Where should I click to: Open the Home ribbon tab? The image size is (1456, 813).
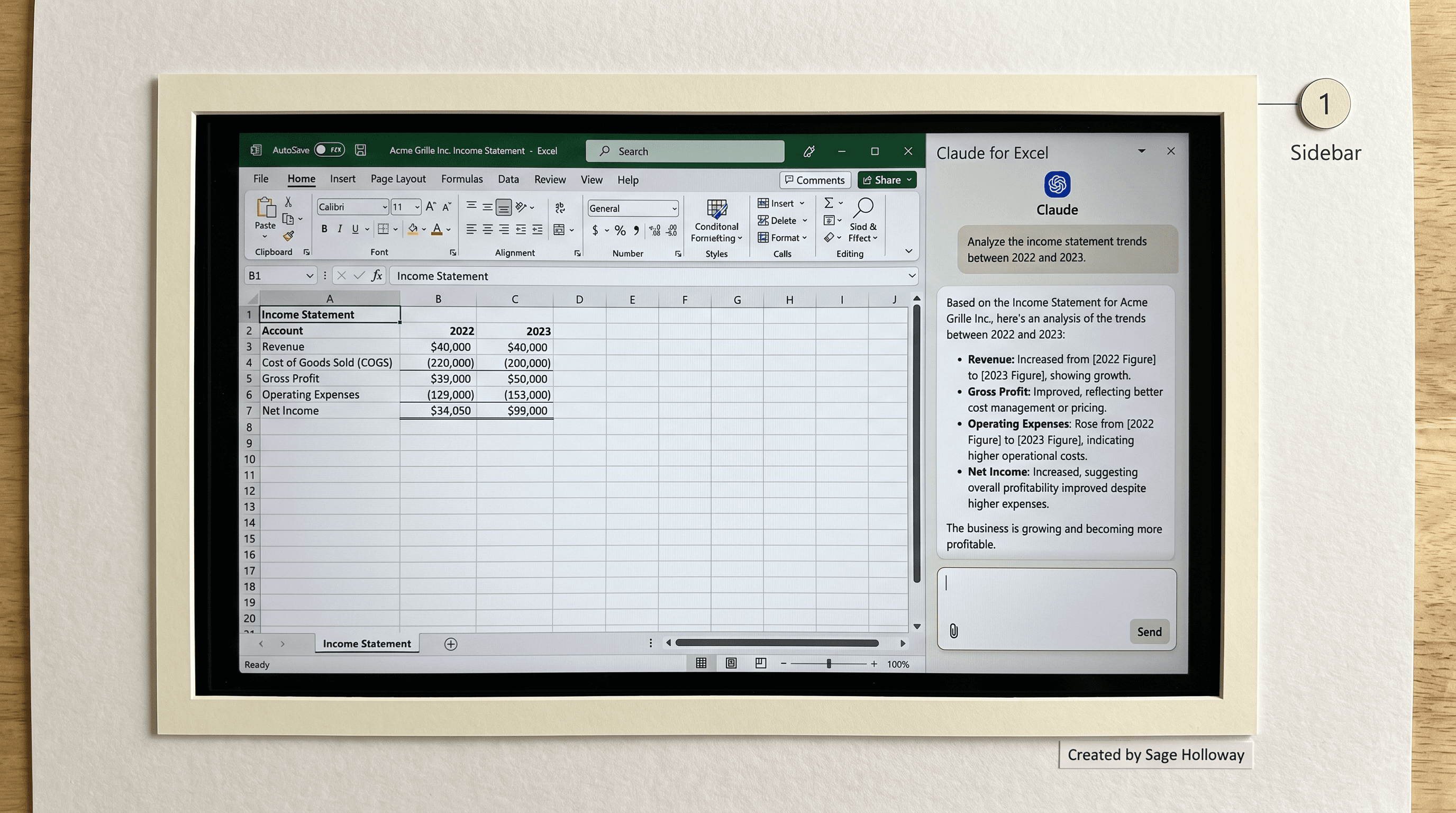click(301, 179)
